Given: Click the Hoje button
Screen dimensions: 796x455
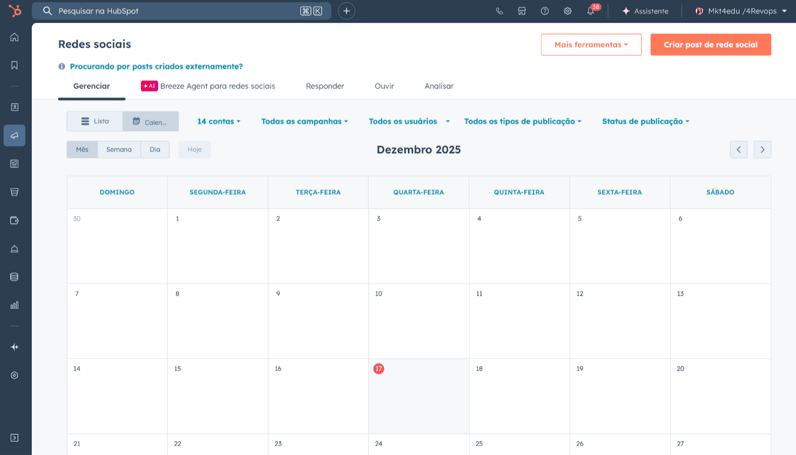Looking at the screenshot, I should 194,149.
